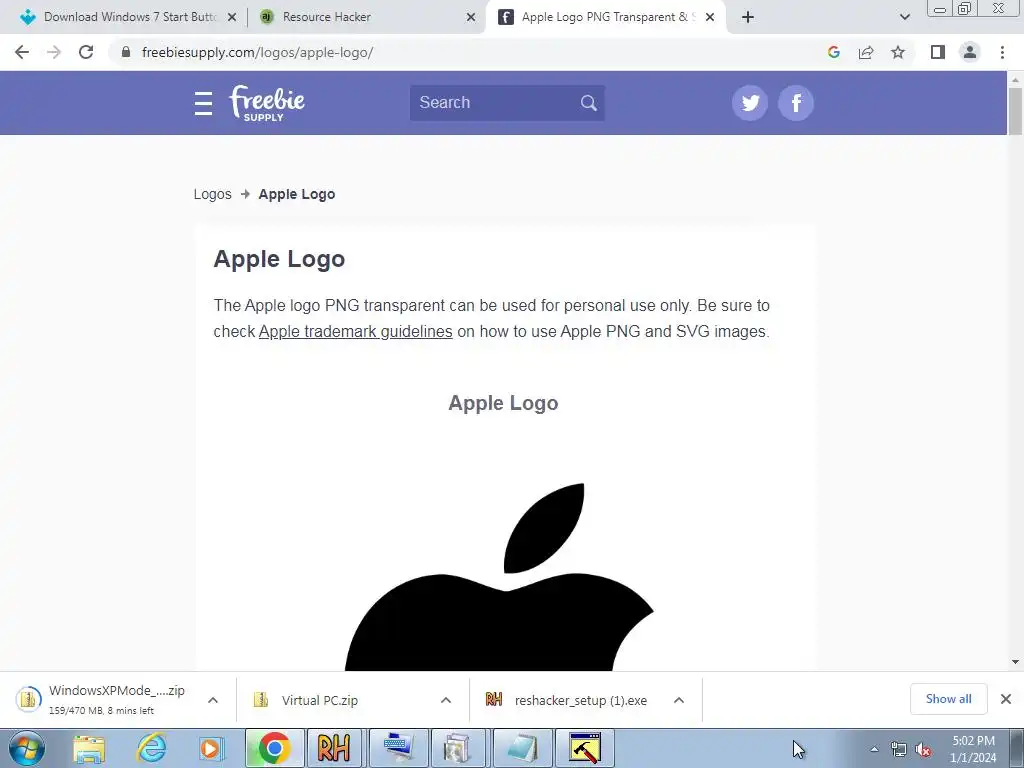This screenshot has width=1024, height=768.
Task: Click the hammer window taskbar icon
Action: pyautogui.click(x=584, y=748)
